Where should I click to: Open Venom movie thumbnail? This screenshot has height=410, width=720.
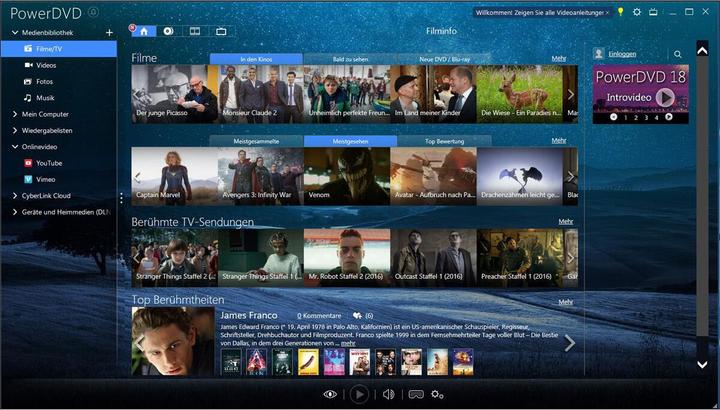pyautogui.click(x=347, y=176)
